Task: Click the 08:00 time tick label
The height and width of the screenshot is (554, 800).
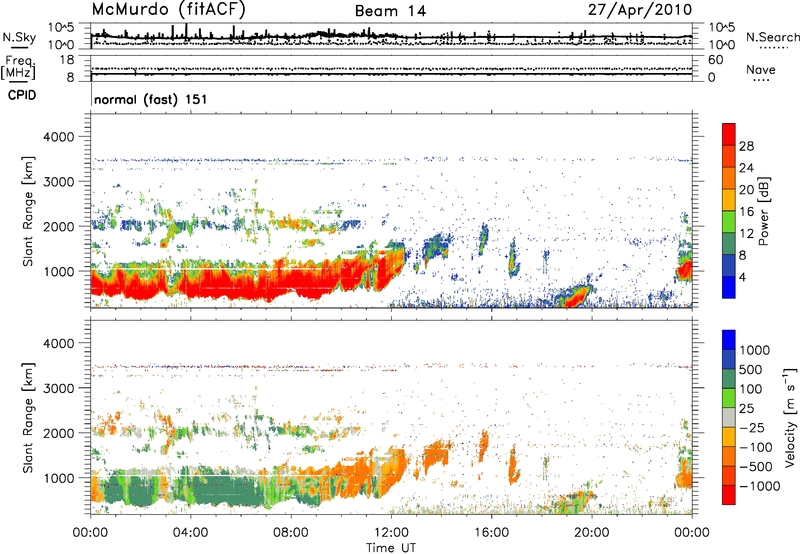Action: click(x=291, y=533)
